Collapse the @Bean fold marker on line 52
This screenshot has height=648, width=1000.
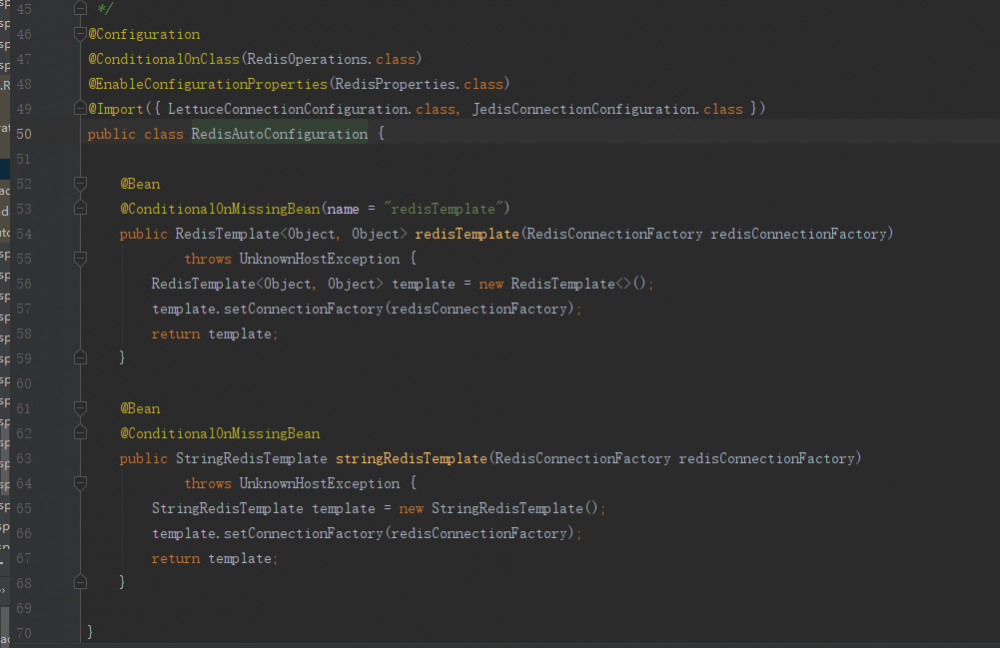point(80,184)
